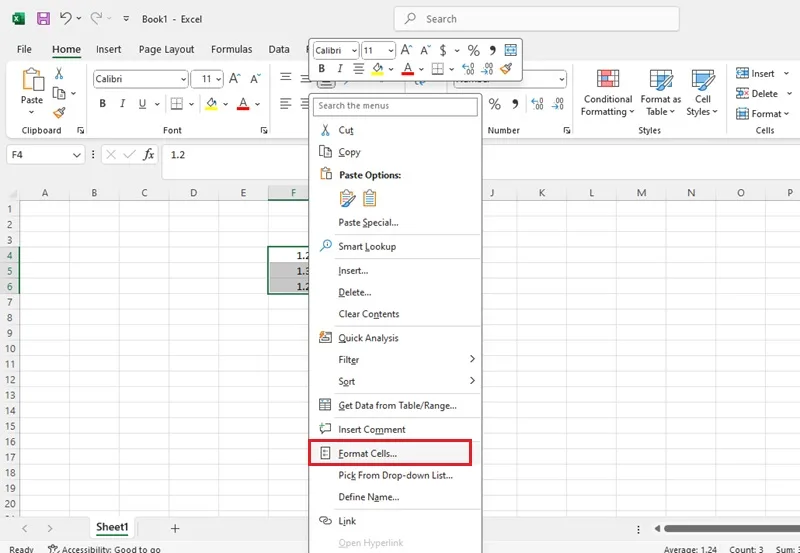
Task: Toggle Bold in the floating mini toolbar
Action: coord(321,68)
